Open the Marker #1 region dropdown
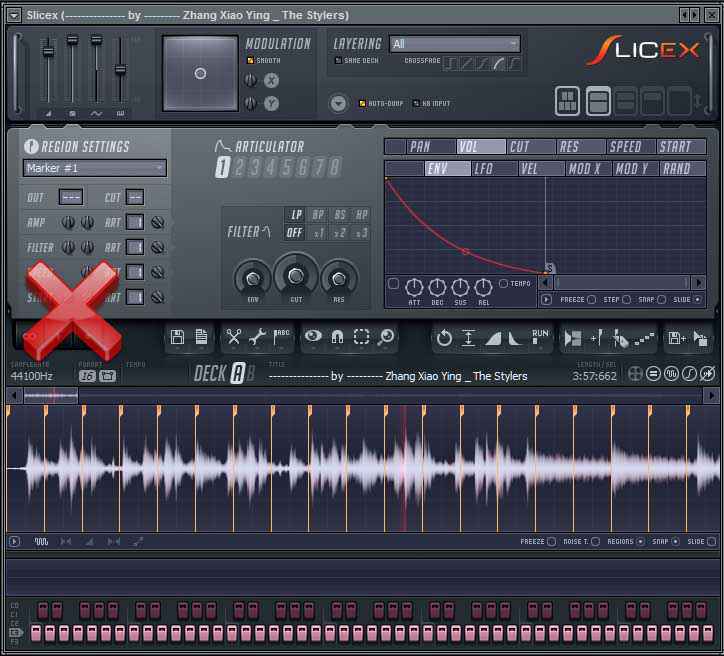This screenshot has width=724, height=656. click(x=94, y=168)
